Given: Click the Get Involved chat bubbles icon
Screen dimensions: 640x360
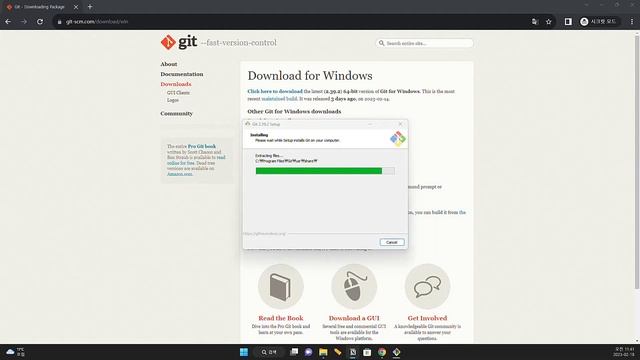Looking at the screenshot, I should click(427, 287).
